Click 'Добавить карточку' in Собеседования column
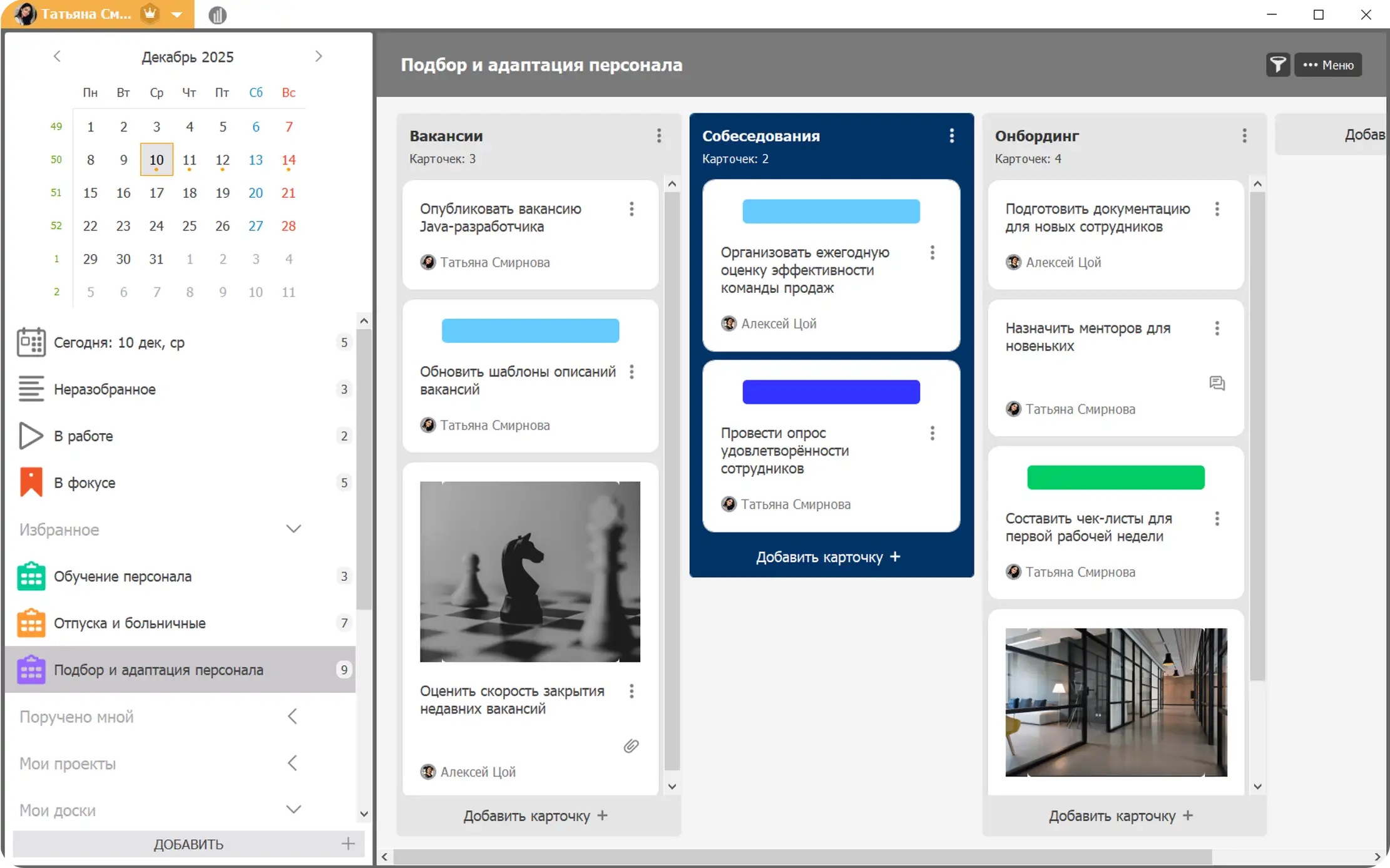 point(827,557)
